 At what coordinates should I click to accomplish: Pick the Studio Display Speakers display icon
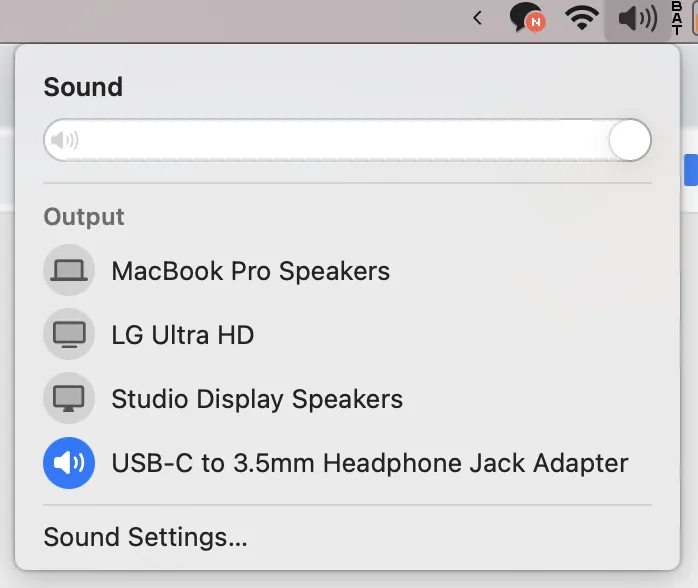tap(69, 398)
